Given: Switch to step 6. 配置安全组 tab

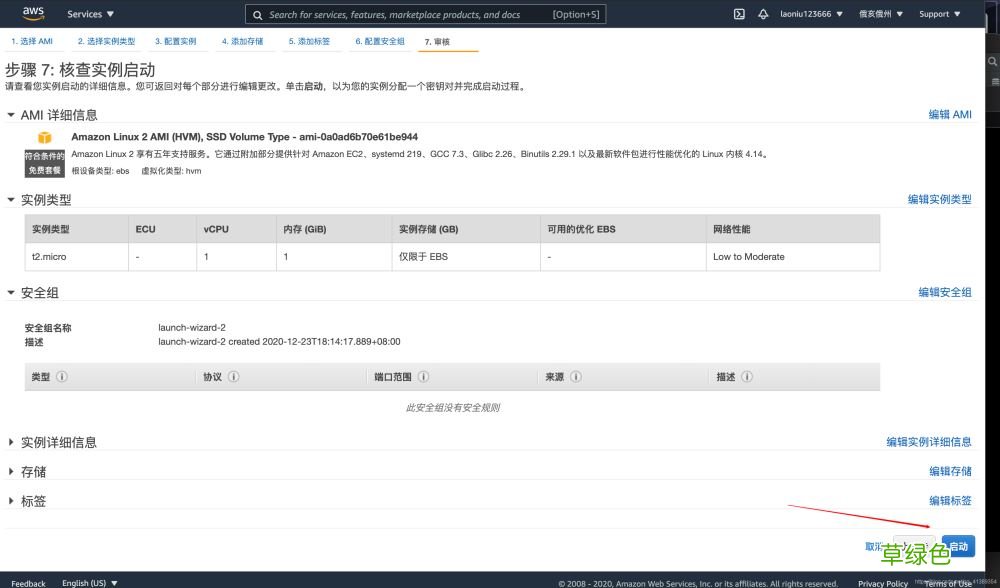Looking at the screenshot, I should tap(380, 41).
